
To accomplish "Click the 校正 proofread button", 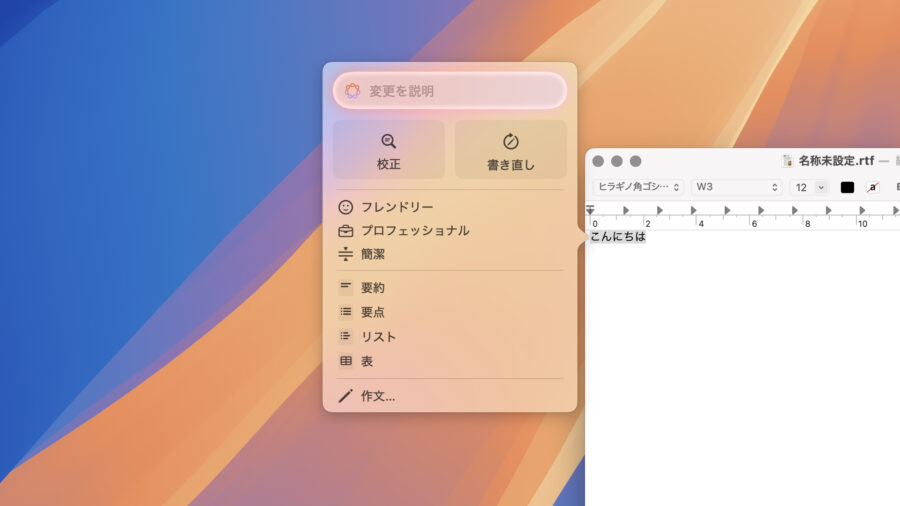I will point(389,150).
